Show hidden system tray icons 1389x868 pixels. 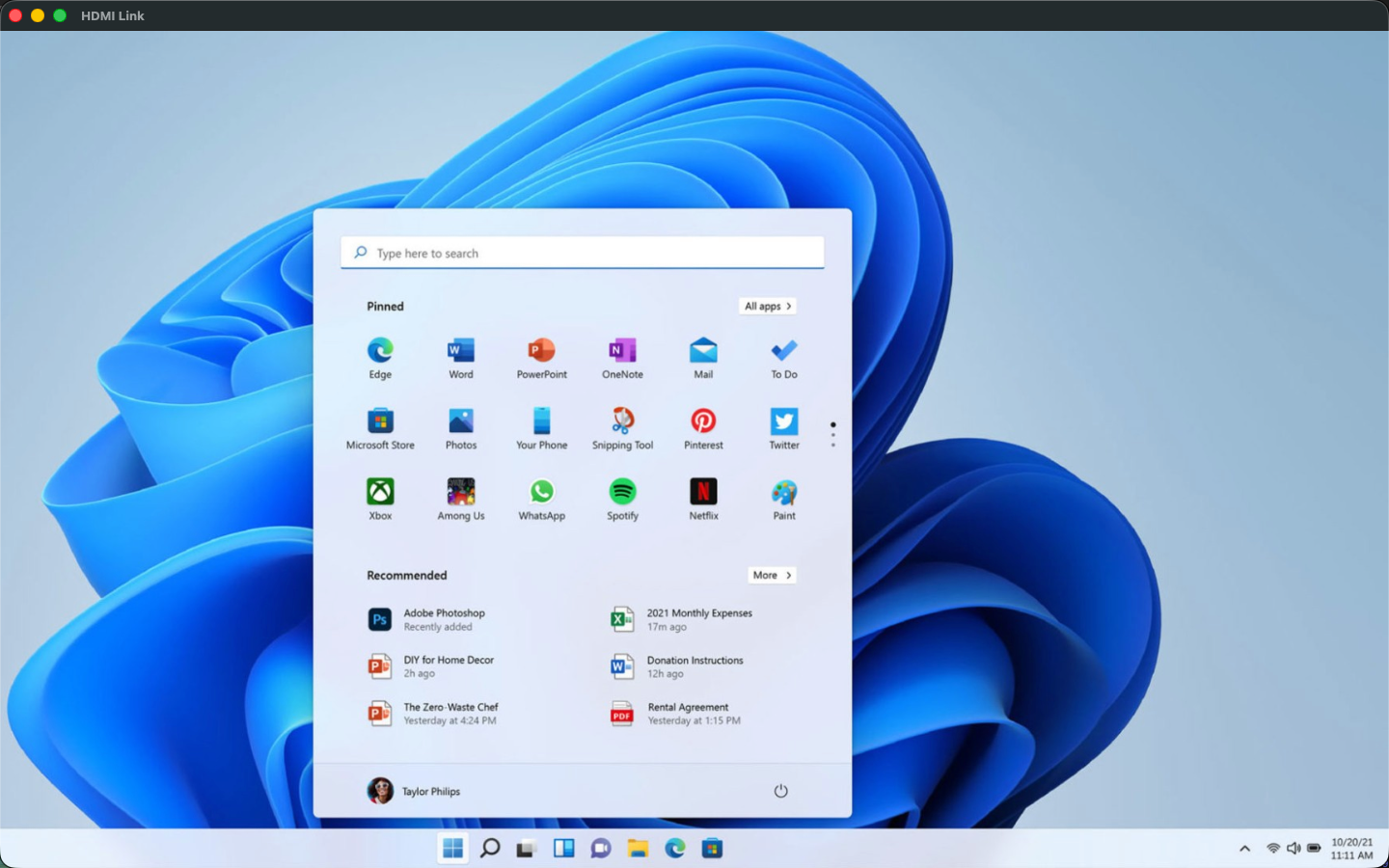[1244, 849]
